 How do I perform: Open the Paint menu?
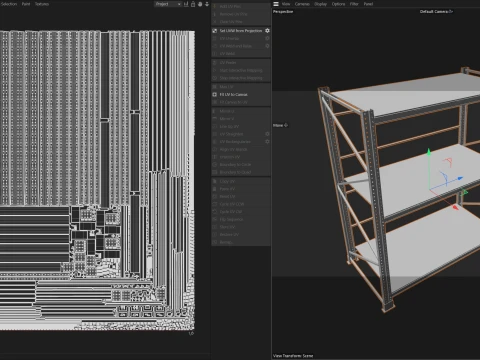26,4
